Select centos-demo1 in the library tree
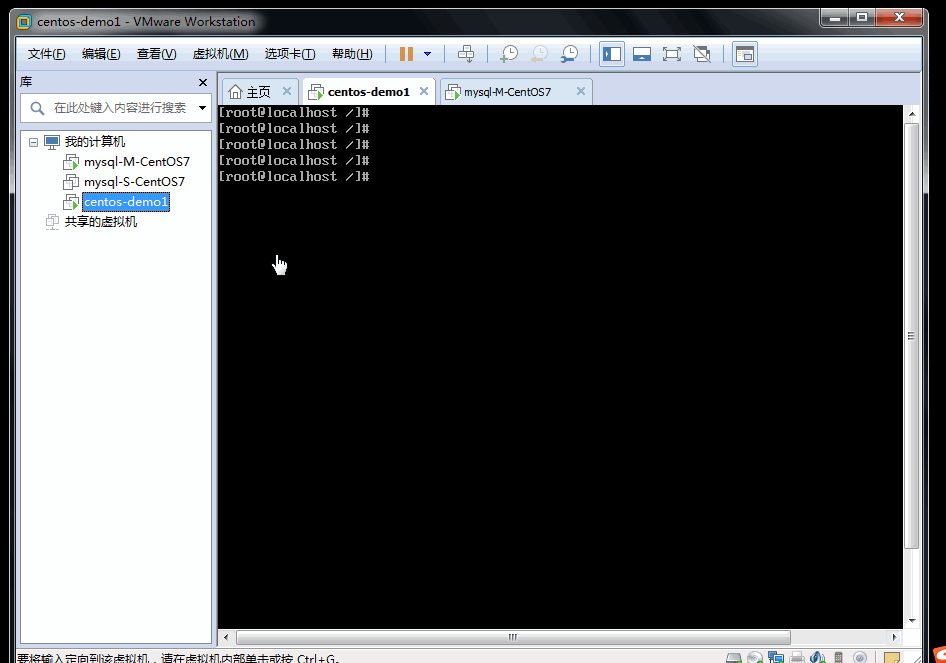Viewport: 946px width, 663px height. (x=126, y=201)
